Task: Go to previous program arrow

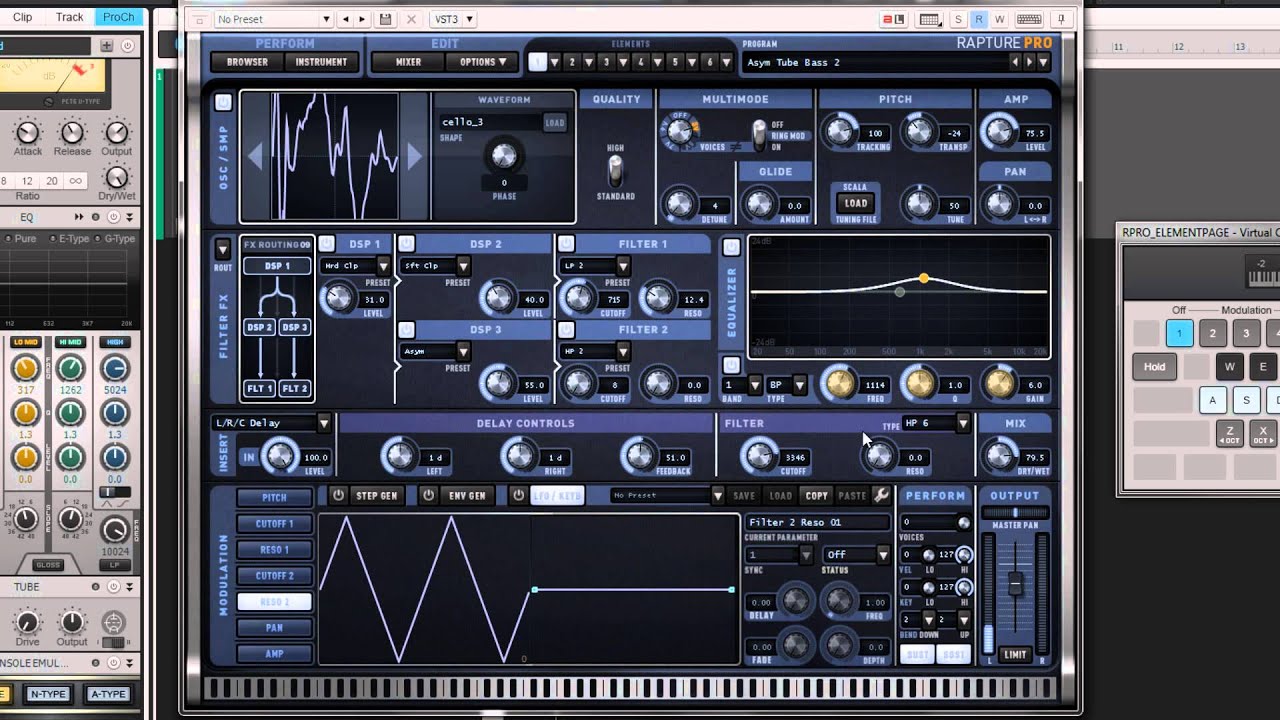Action: (1015, 62)
